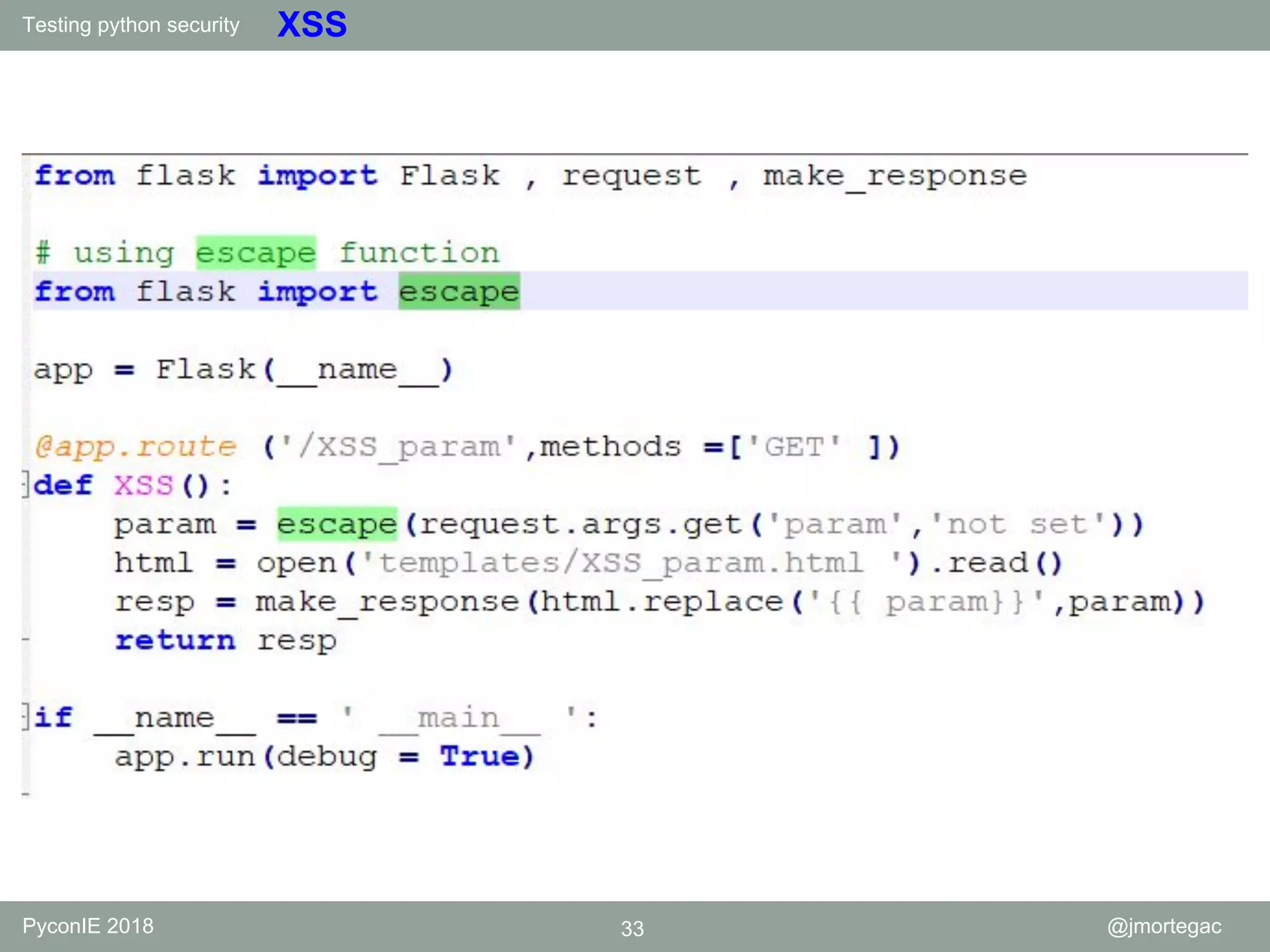Image resolution: width=1270 pixels, height=952 pixels.
Task: Click the 'app = Flask(__name__)' line
Action: click(243, 370)
